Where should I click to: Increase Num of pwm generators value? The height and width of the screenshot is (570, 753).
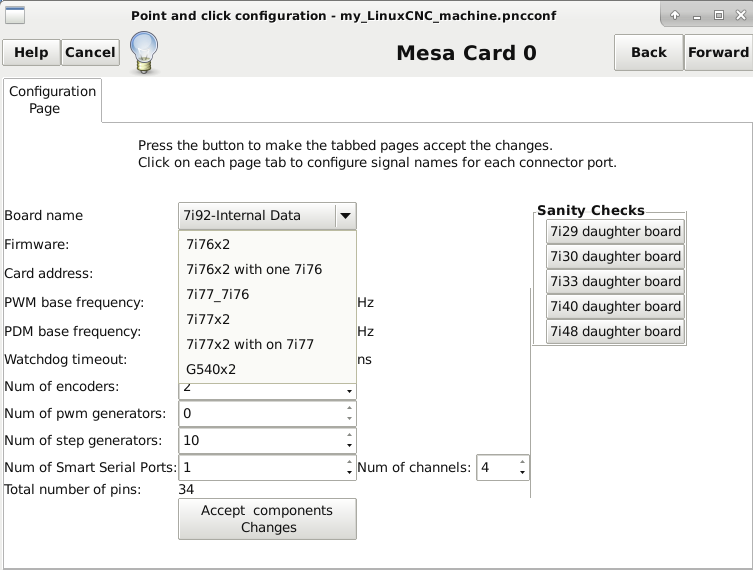(x=349, y=408)
